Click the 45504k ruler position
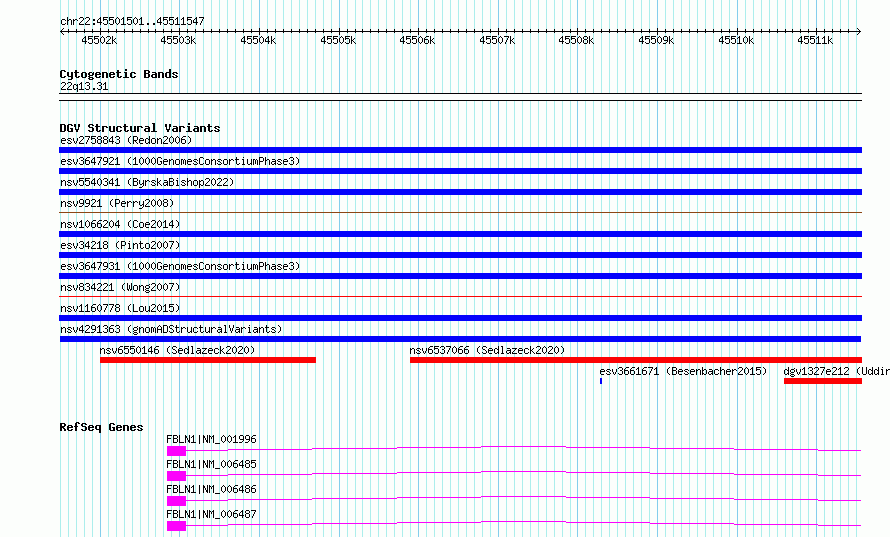 click(x=258, y=40)
